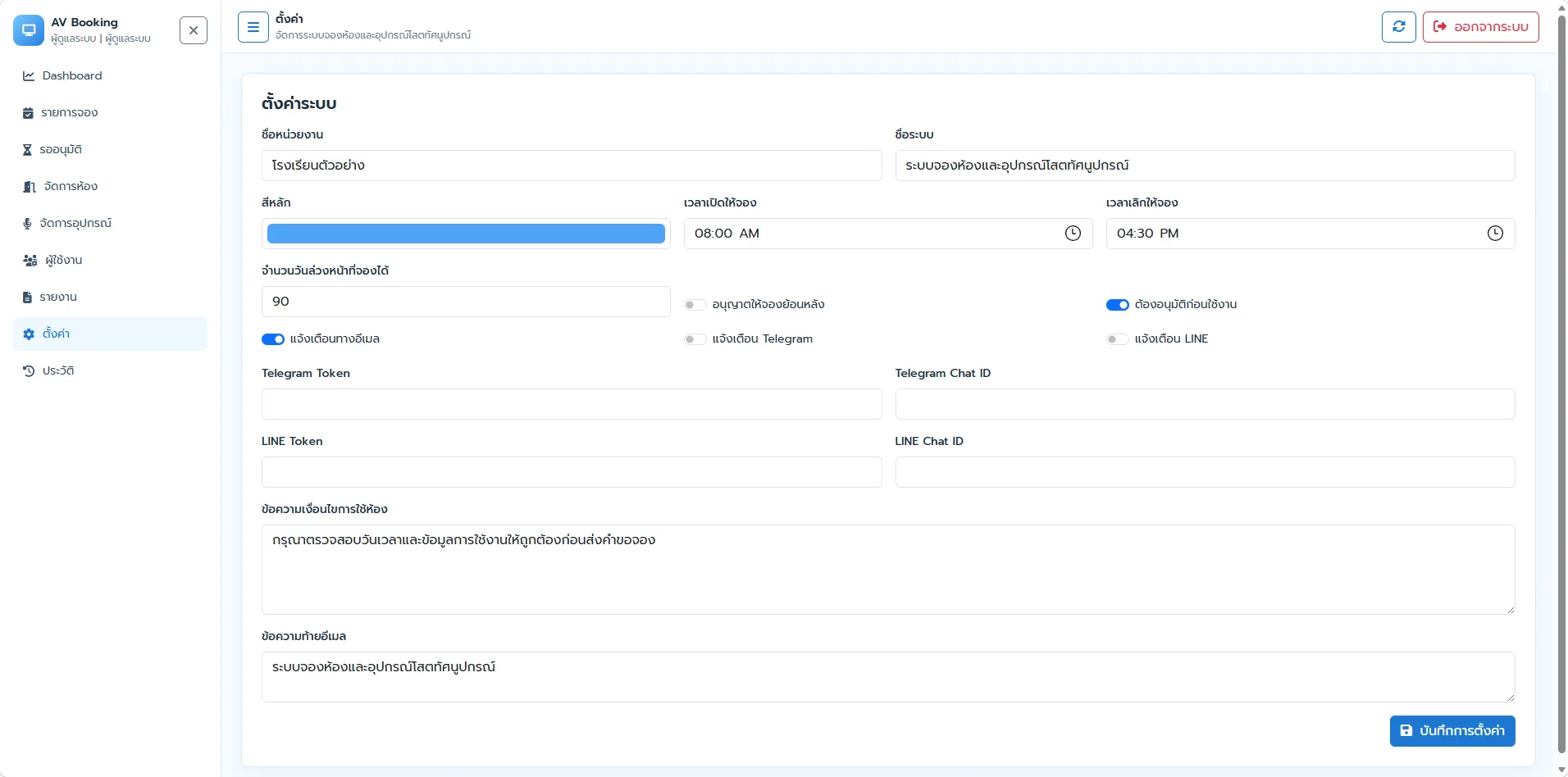The image size is (1568, 777).
Task: Close the sidebar with X icon
Action: click(194, 30)
